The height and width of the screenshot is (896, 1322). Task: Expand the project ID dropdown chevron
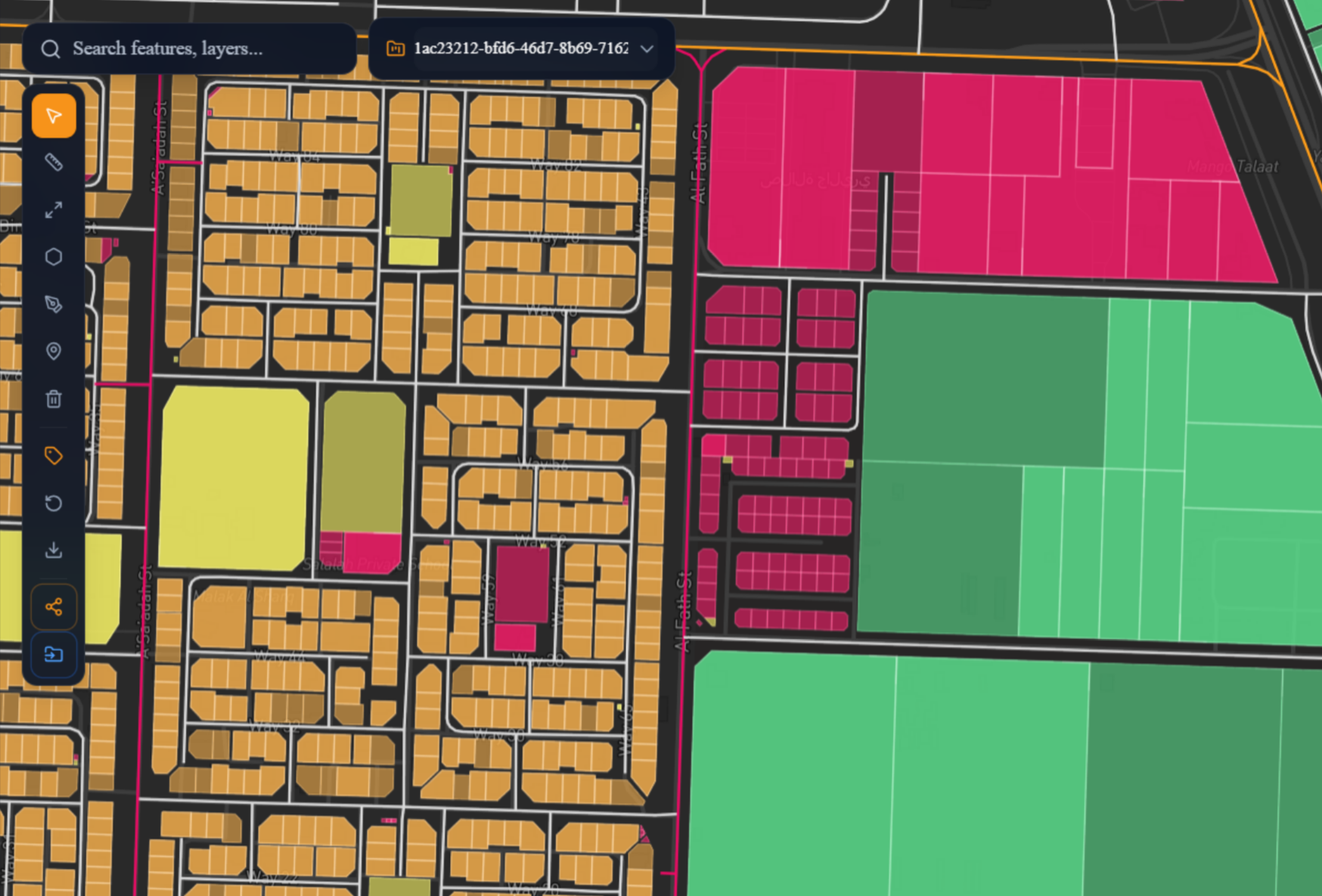(647, 48)
